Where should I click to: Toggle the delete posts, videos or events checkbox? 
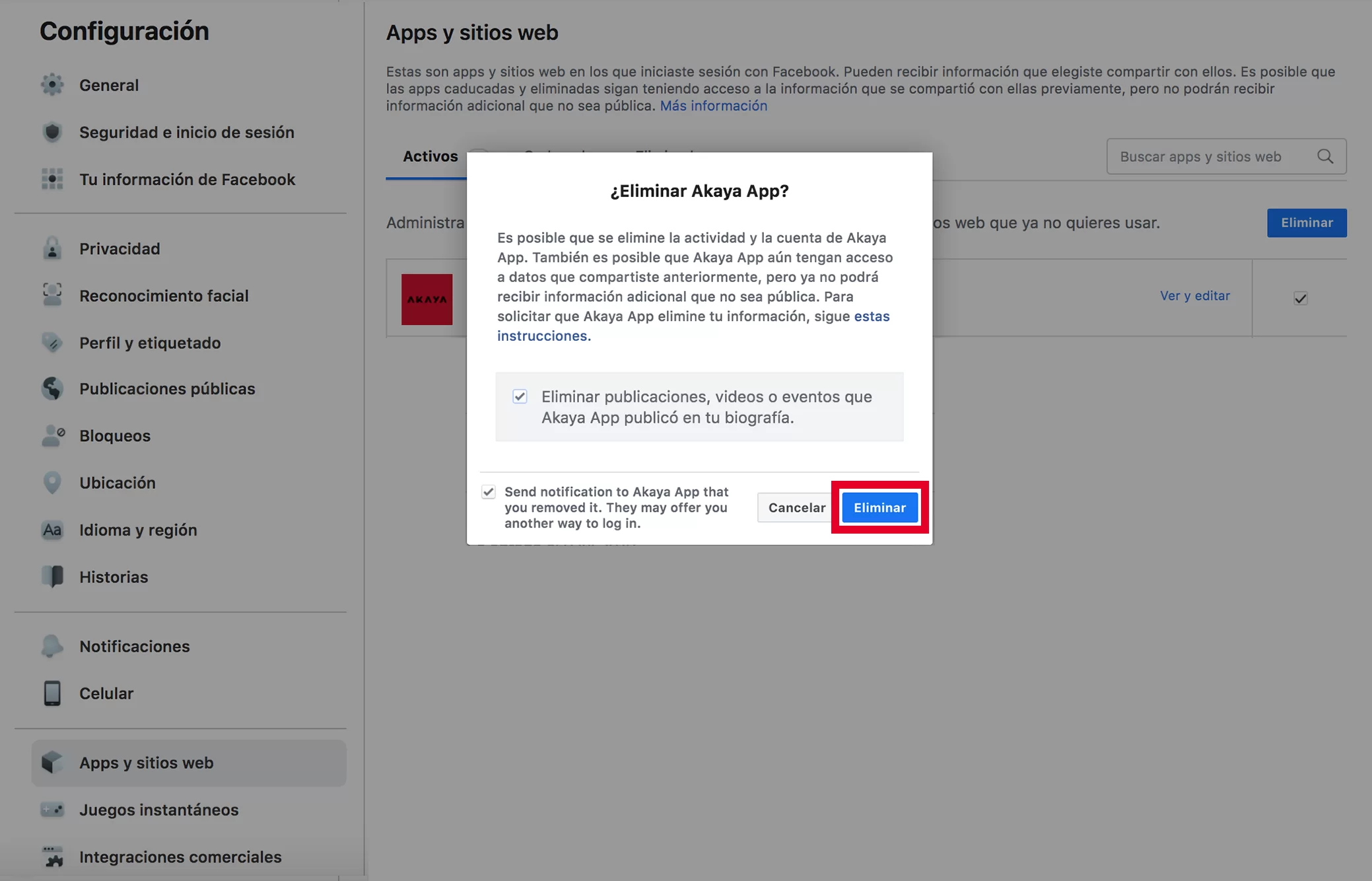(x=520, y=396)
